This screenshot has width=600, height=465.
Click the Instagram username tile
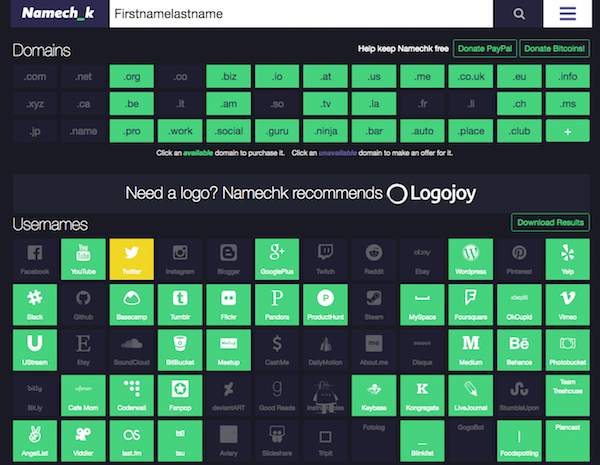coord(180,259)
